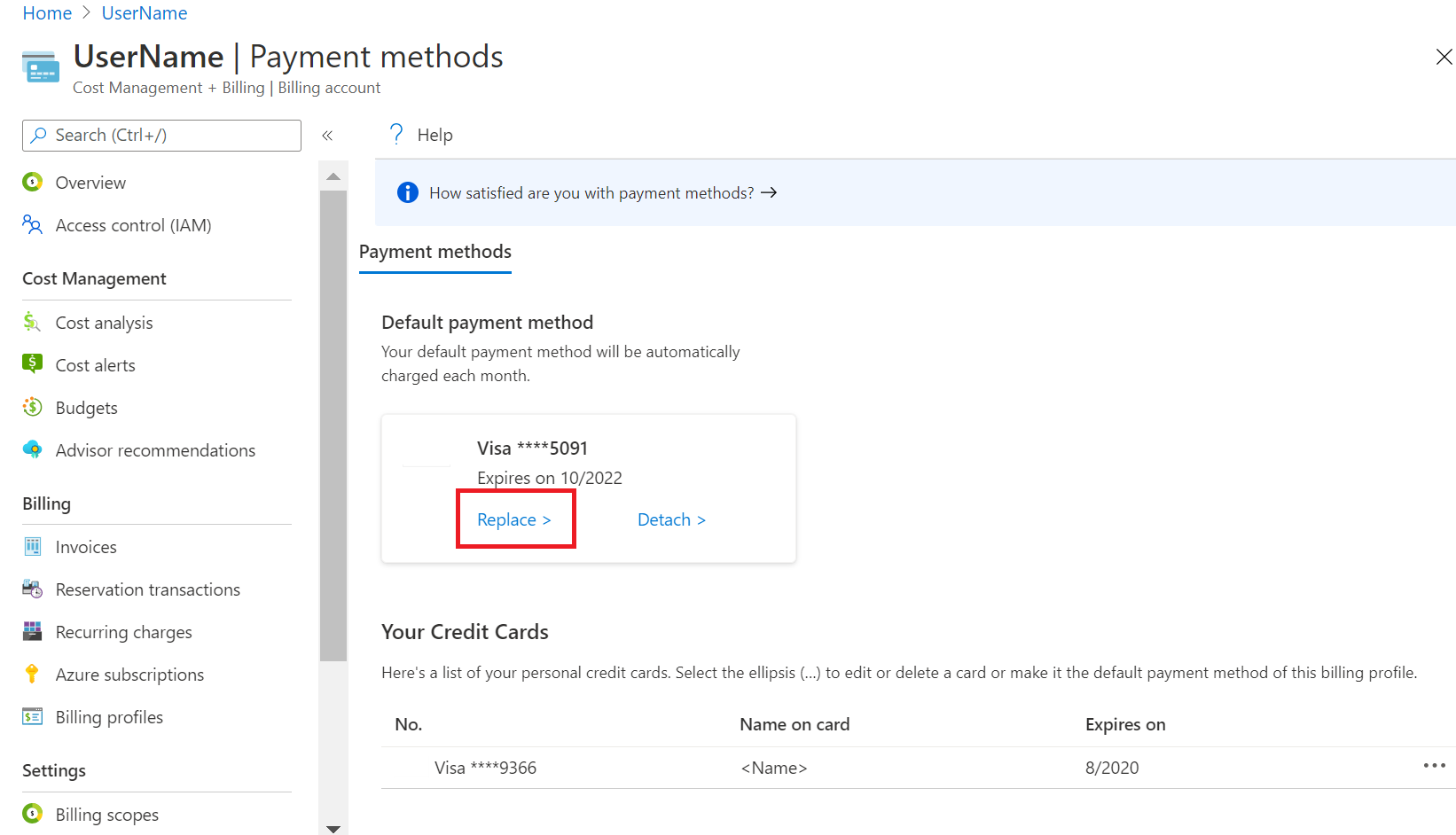Click the Access control (IAM) people icon
This screenshot has width=1456, height=835.
32,225
